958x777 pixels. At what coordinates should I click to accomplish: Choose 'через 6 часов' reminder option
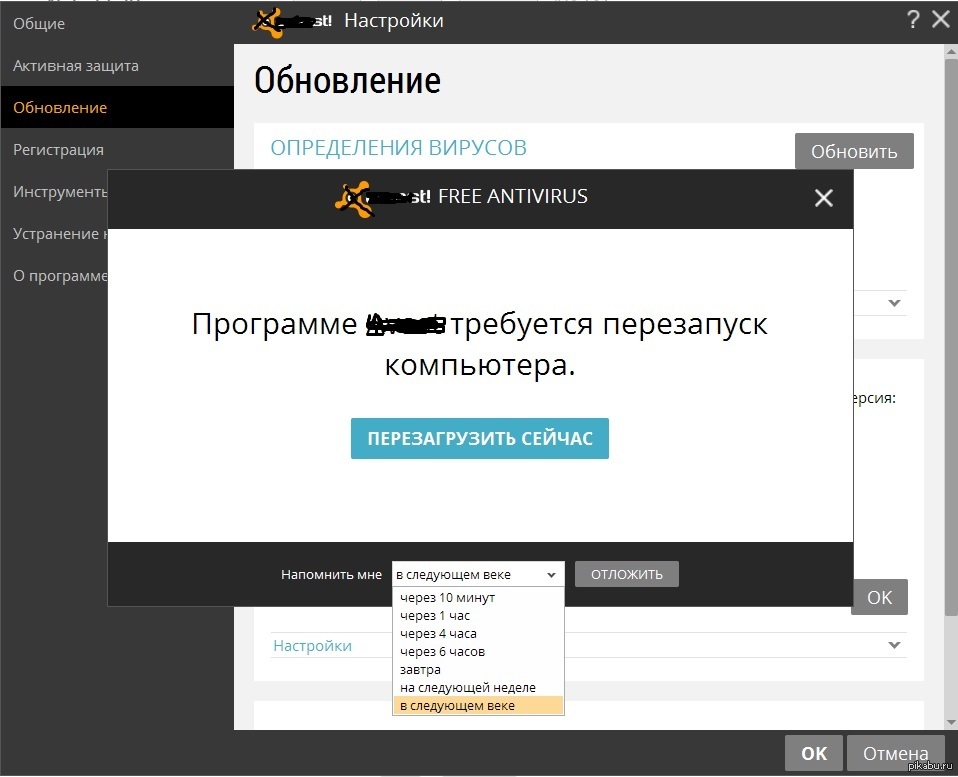[442, 652]
